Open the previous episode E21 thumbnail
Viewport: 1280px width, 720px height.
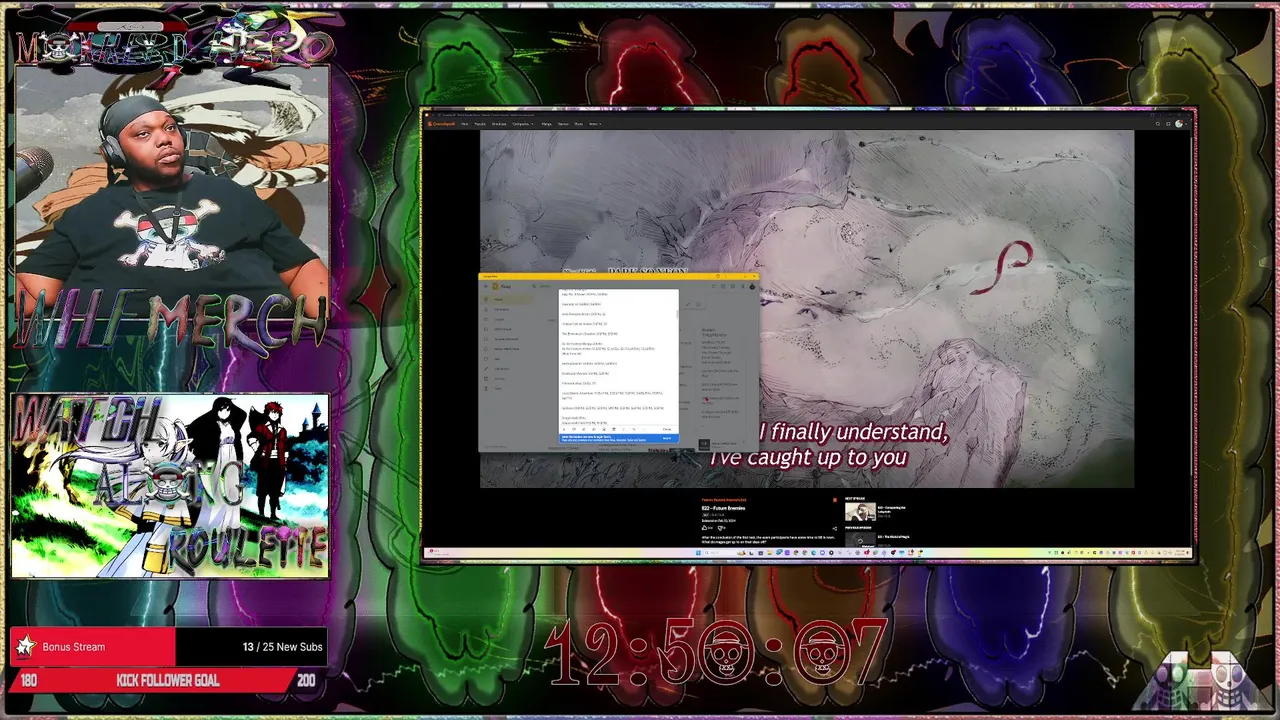pos(860,539)
